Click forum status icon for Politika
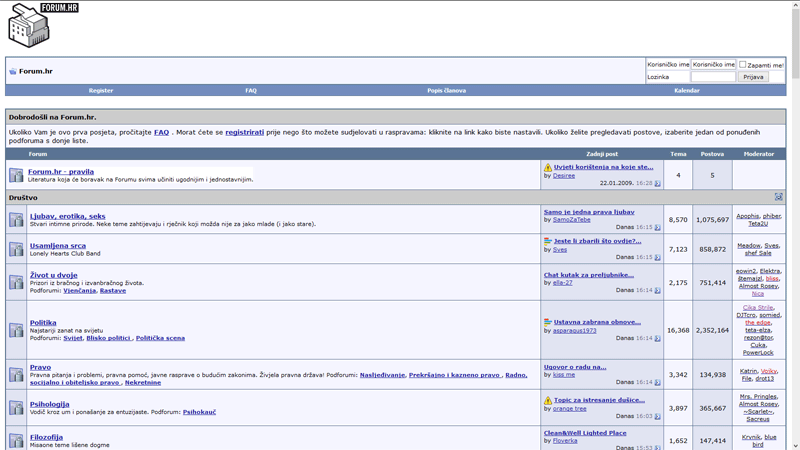Screen dimensions: 800x450 [16, 330]
